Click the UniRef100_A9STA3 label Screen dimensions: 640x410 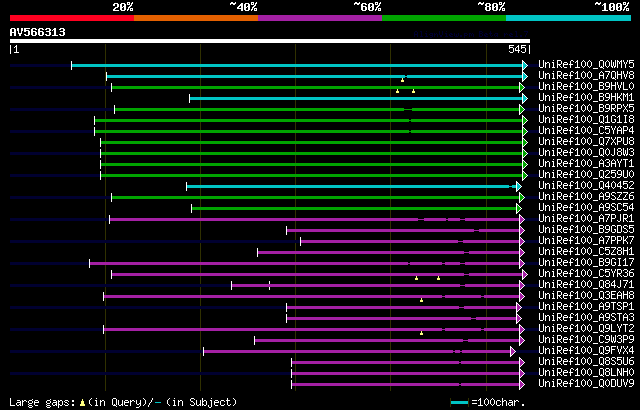pos(586,318)
